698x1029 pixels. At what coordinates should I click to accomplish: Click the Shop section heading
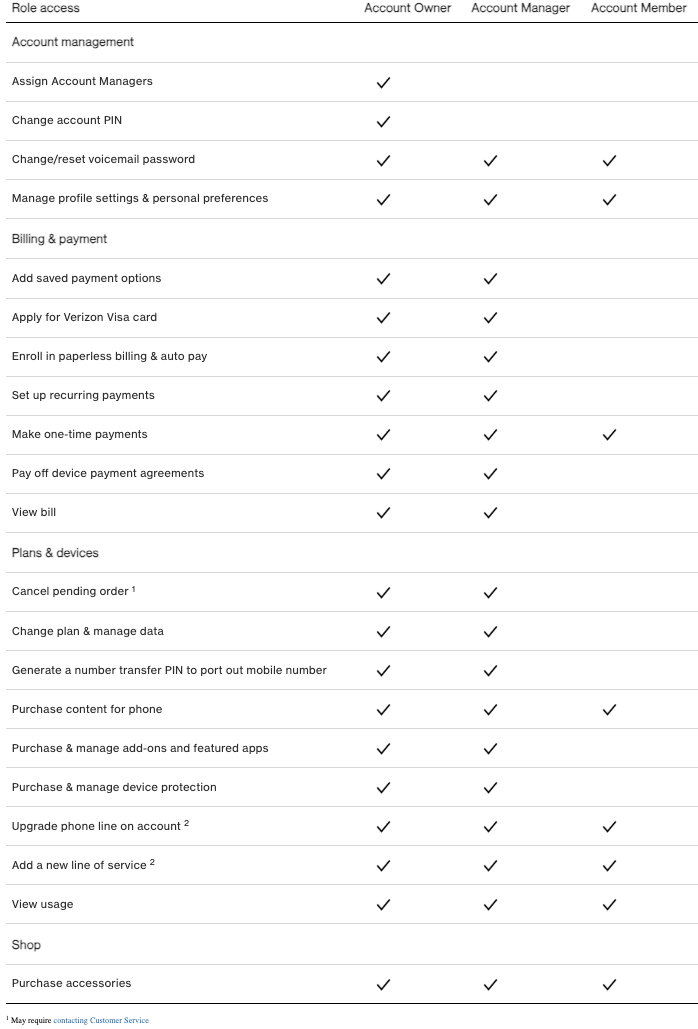[x=26, y=945]
